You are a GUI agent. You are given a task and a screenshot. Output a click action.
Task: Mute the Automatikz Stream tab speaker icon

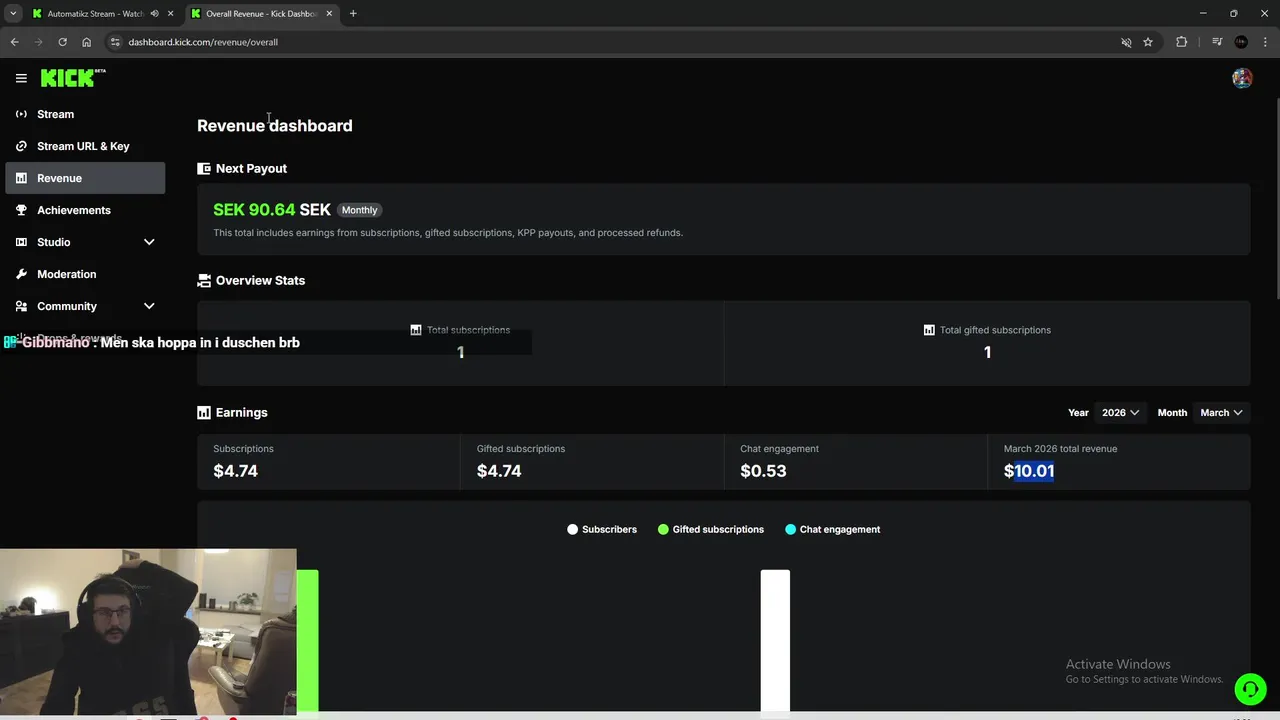pyautogui.click(x=154, y=14)
